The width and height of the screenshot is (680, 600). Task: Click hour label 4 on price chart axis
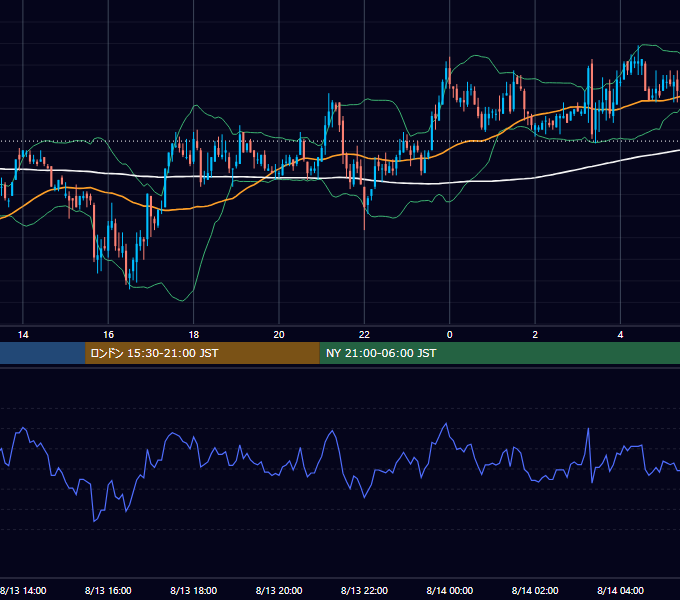[x=621, y=335]
